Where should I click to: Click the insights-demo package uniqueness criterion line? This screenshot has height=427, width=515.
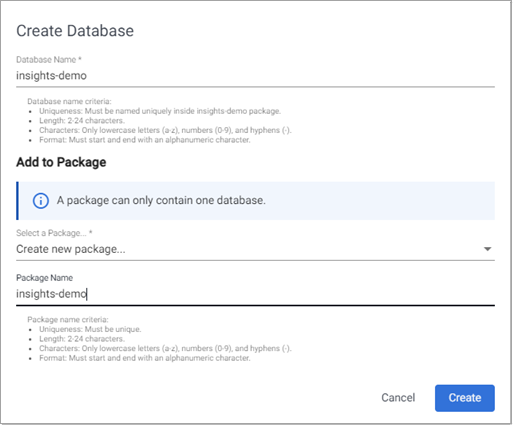point(160,111)
